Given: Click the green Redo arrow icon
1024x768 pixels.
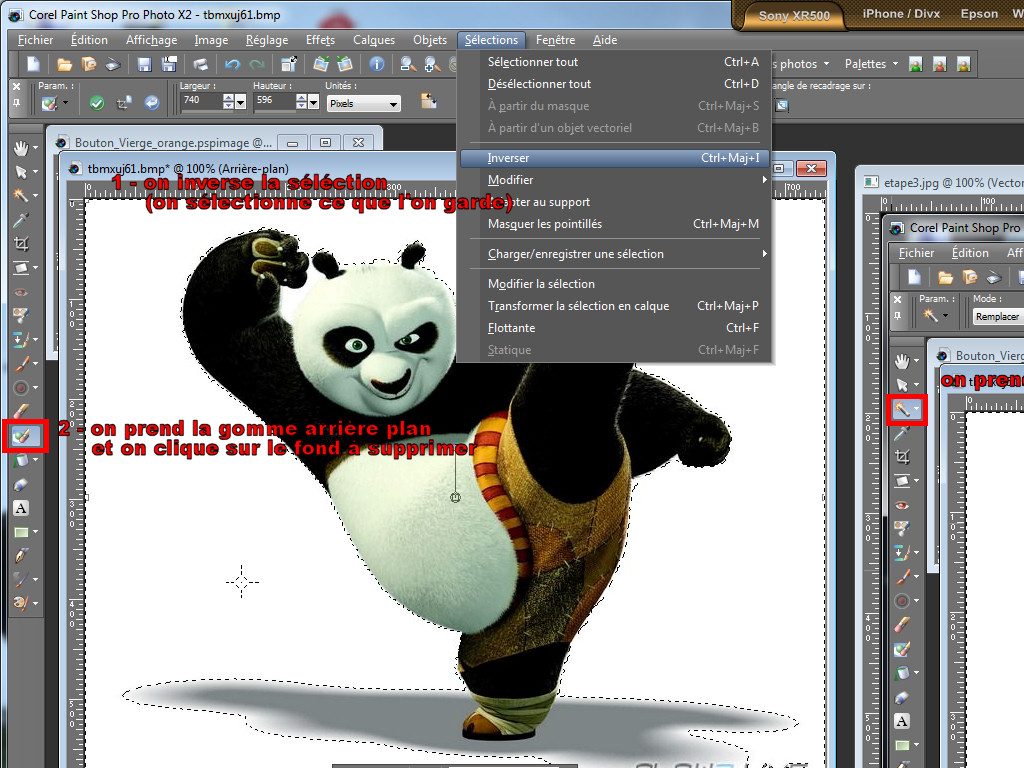Looking at the screenshot, I should click(x=257, y=64).
